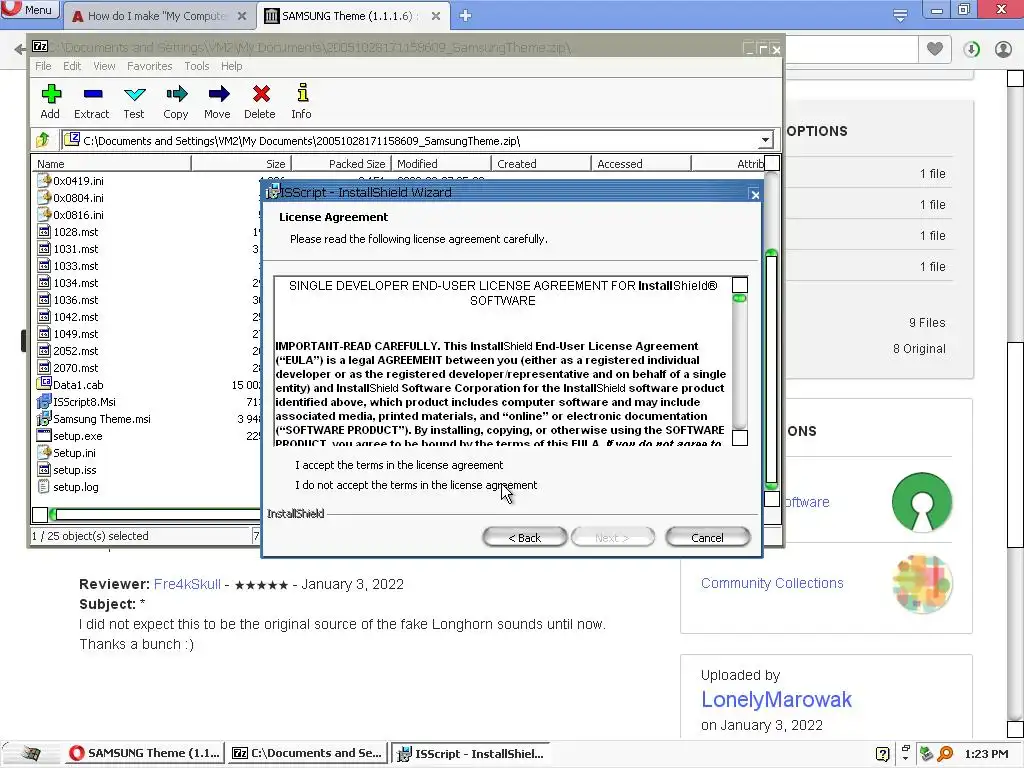This screenshot has height=768, width=1024.
Task: Select the Data1.cab file icon
Action: click(44, 384)
